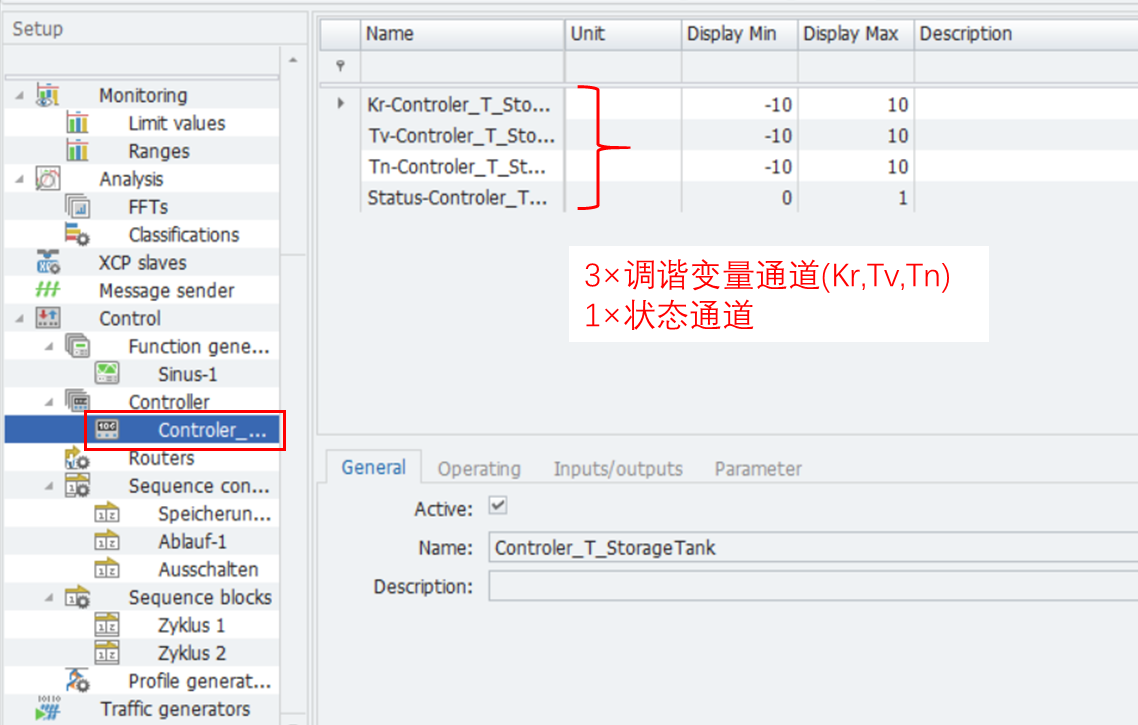Click the Kr-Controler row indicator arrow

(340, 104)
